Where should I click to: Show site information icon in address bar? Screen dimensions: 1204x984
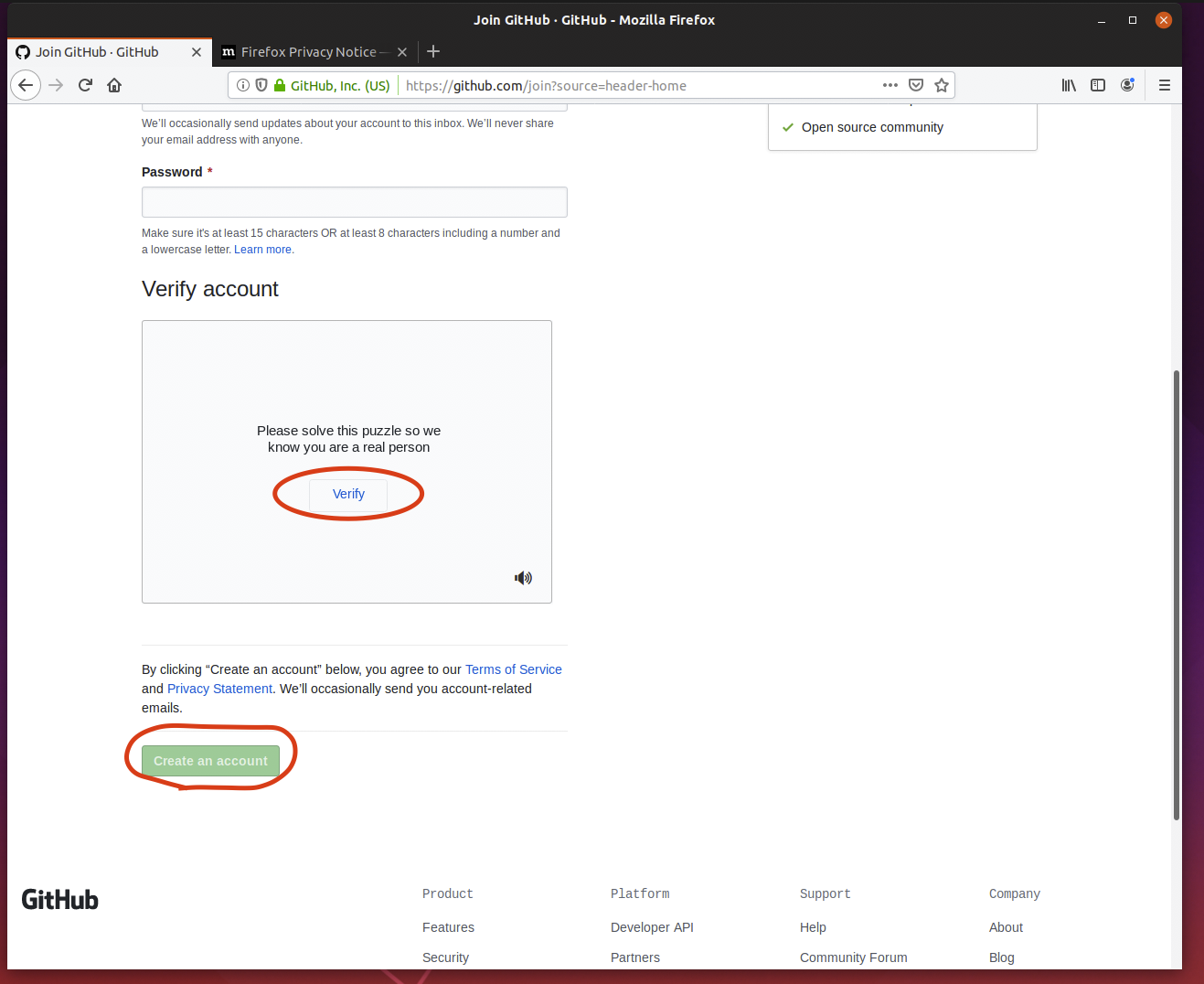[x=243, y=85]
